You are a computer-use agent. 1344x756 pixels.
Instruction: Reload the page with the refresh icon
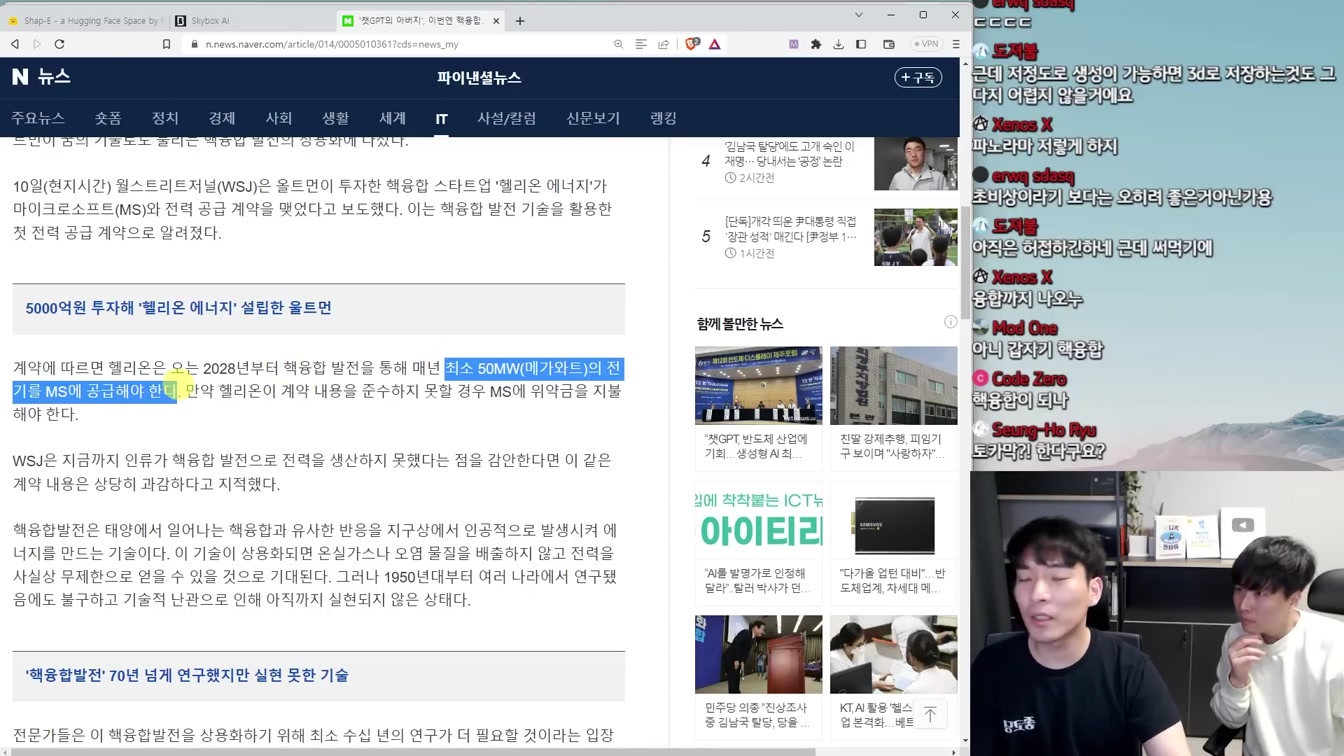click(59, 44)
